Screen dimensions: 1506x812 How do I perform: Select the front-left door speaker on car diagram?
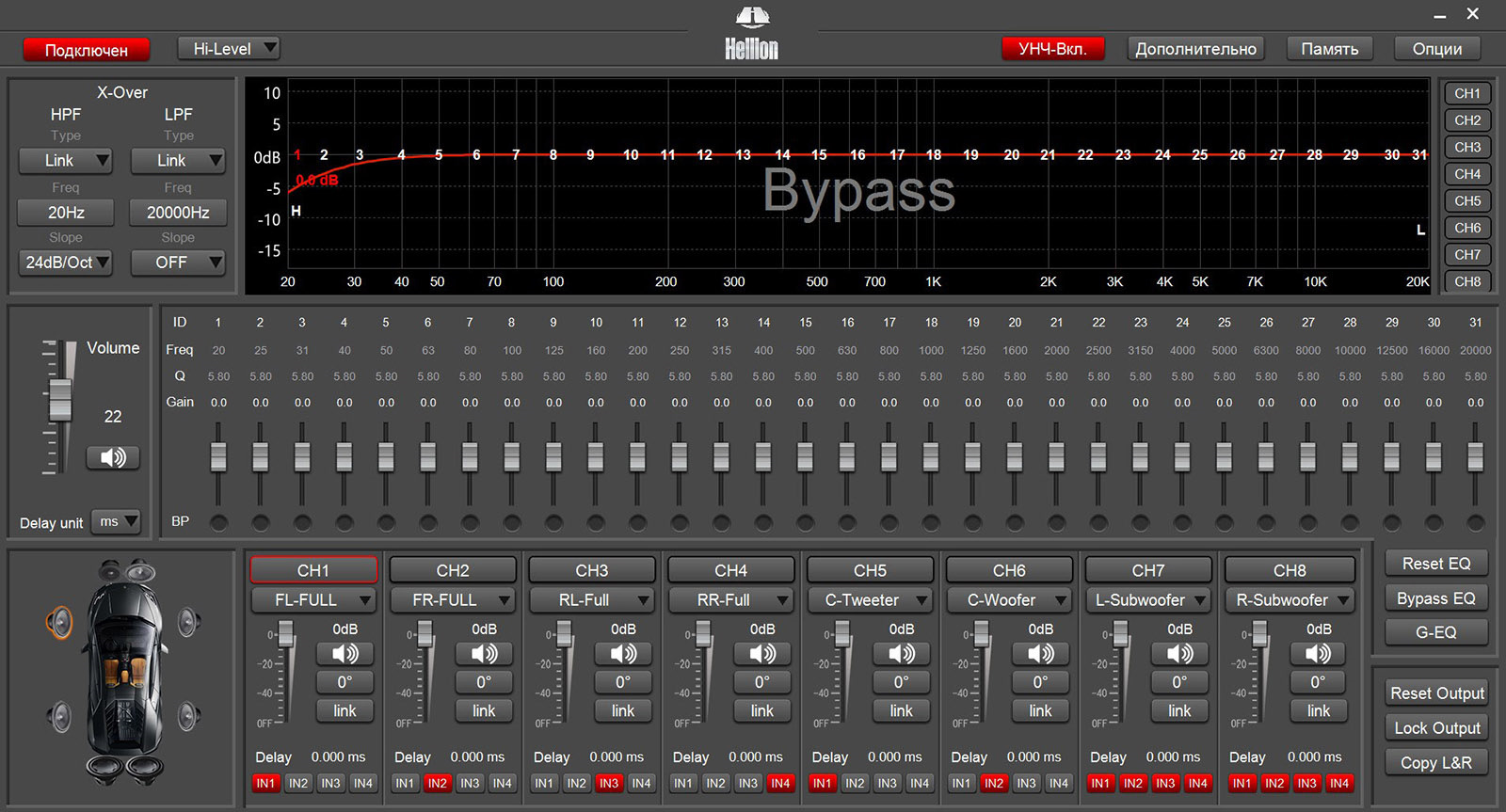[60, 622]
